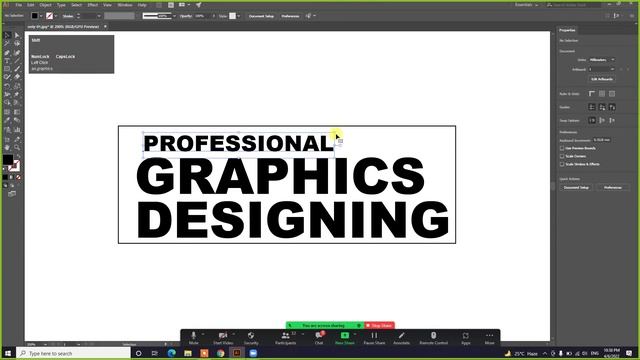Image resolution: width=640 pixels, height=360 pixels.
Task: Toggle the grid icon in Ruler & Grids
Action: [x=602, y=93]
